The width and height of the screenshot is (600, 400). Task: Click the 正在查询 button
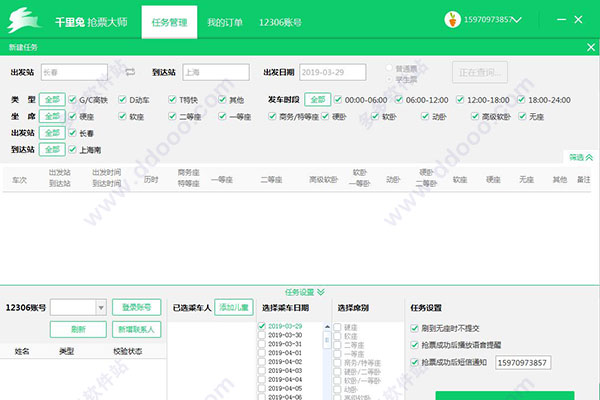click(x=480, y=72)
